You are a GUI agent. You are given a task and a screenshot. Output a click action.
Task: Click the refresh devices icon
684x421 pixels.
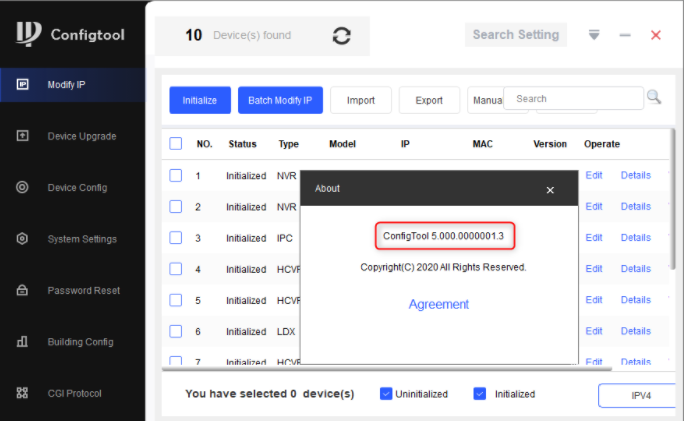[x=342, y=36]
